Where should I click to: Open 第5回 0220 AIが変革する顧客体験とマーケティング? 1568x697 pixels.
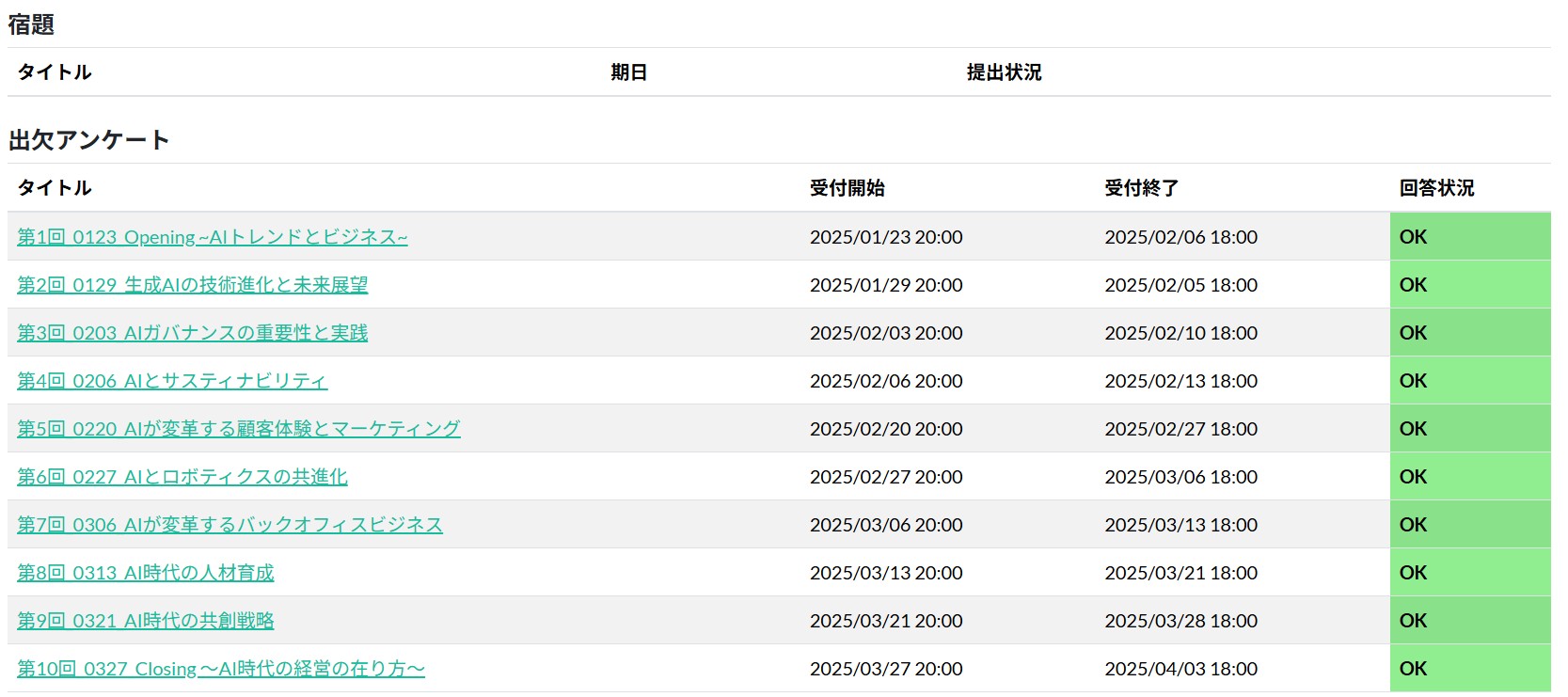click(238, 429)
